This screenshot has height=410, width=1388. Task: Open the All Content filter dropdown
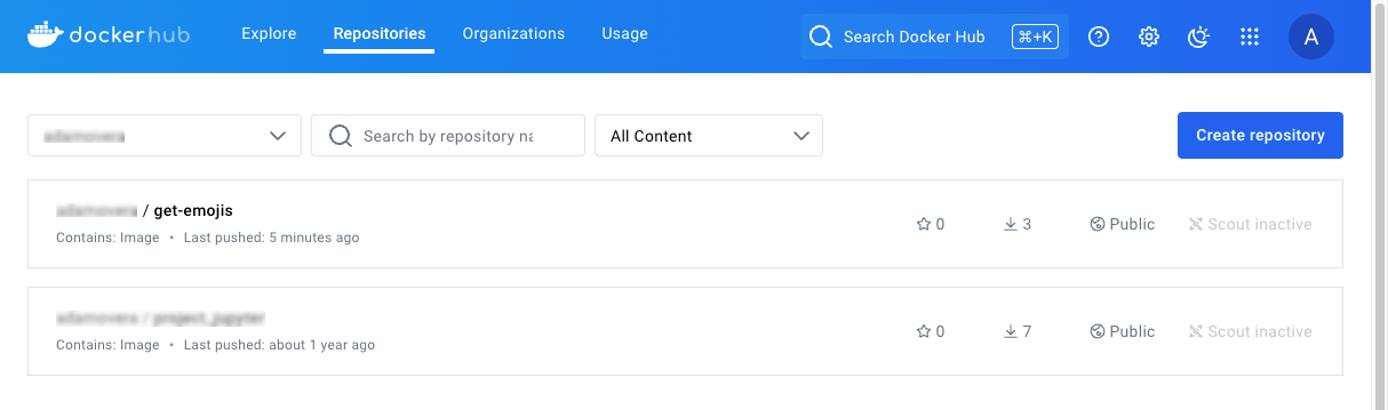click(708, 136)
